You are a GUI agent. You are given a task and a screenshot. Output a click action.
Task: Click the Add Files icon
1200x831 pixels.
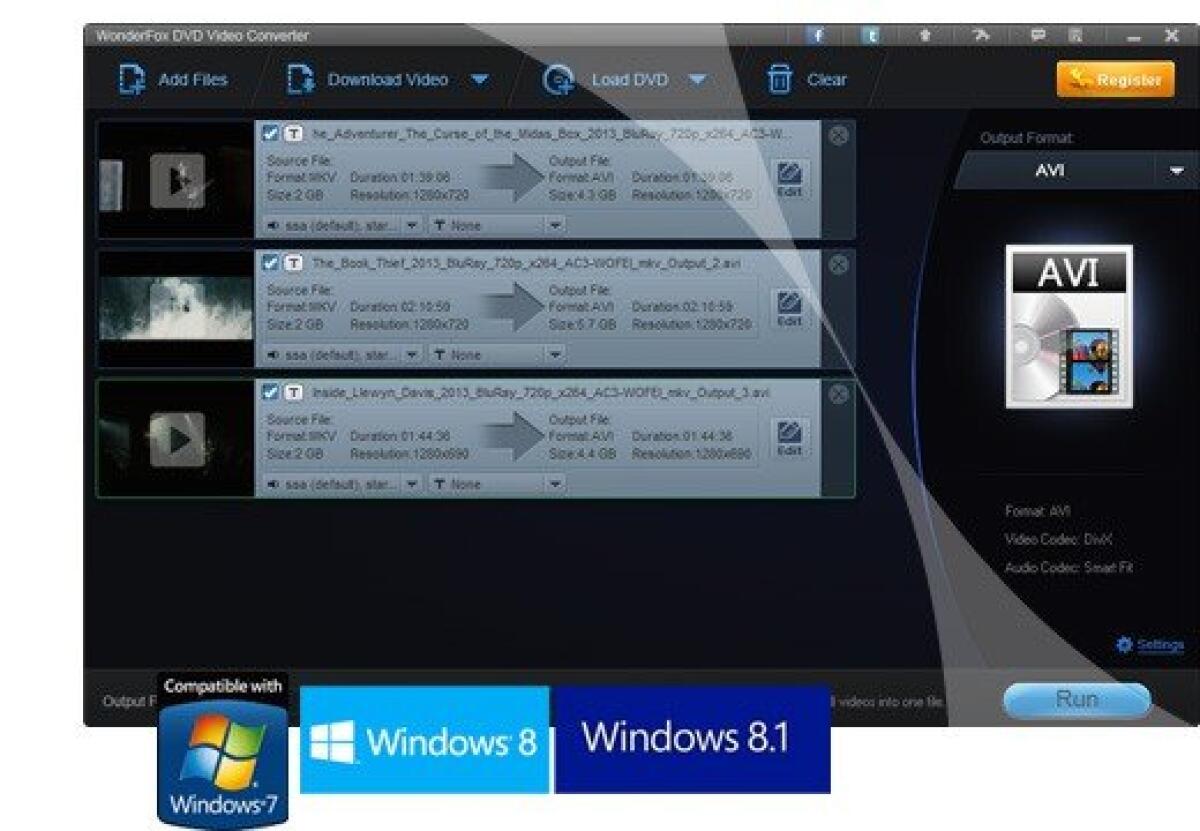[130, 79]
